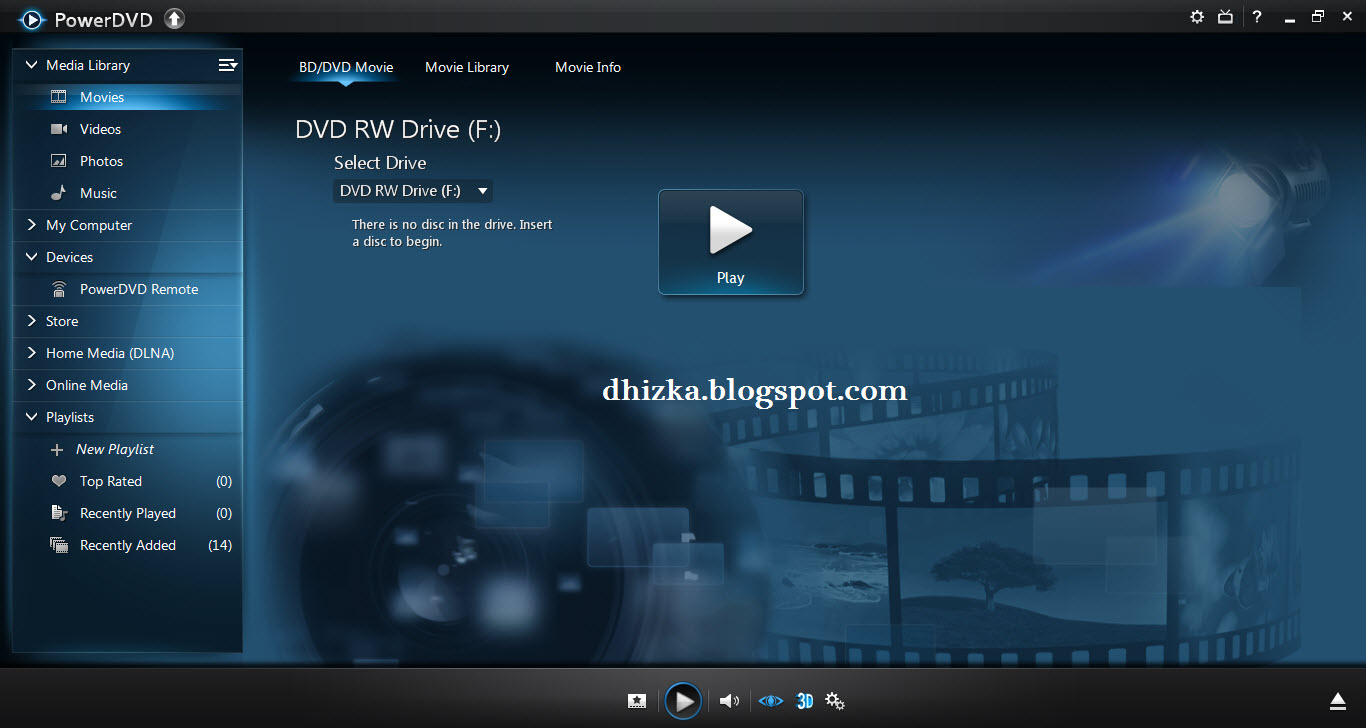Click the PowerDVD upgrade arrow icon
This screenshot has width=1366, height=728.
tap(174, 18)
